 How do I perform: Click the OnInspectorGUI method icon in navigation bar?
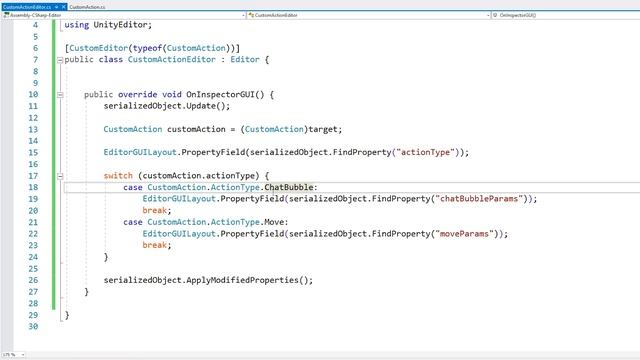click(x=495, y=15)
